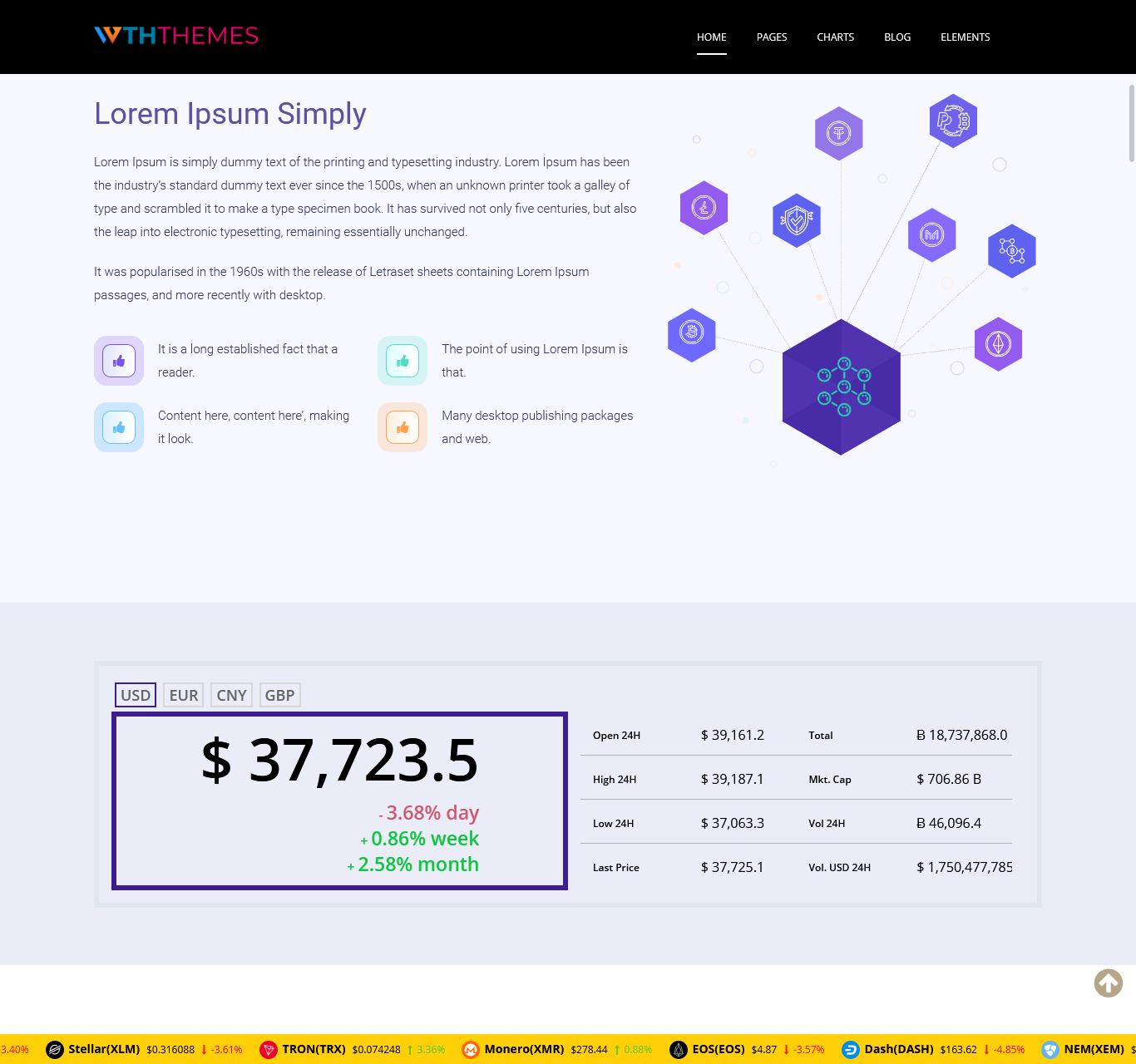Switch to the CNY currency
The height and width of the screenshot is (1064, 1136).
[x=231, y=695]
